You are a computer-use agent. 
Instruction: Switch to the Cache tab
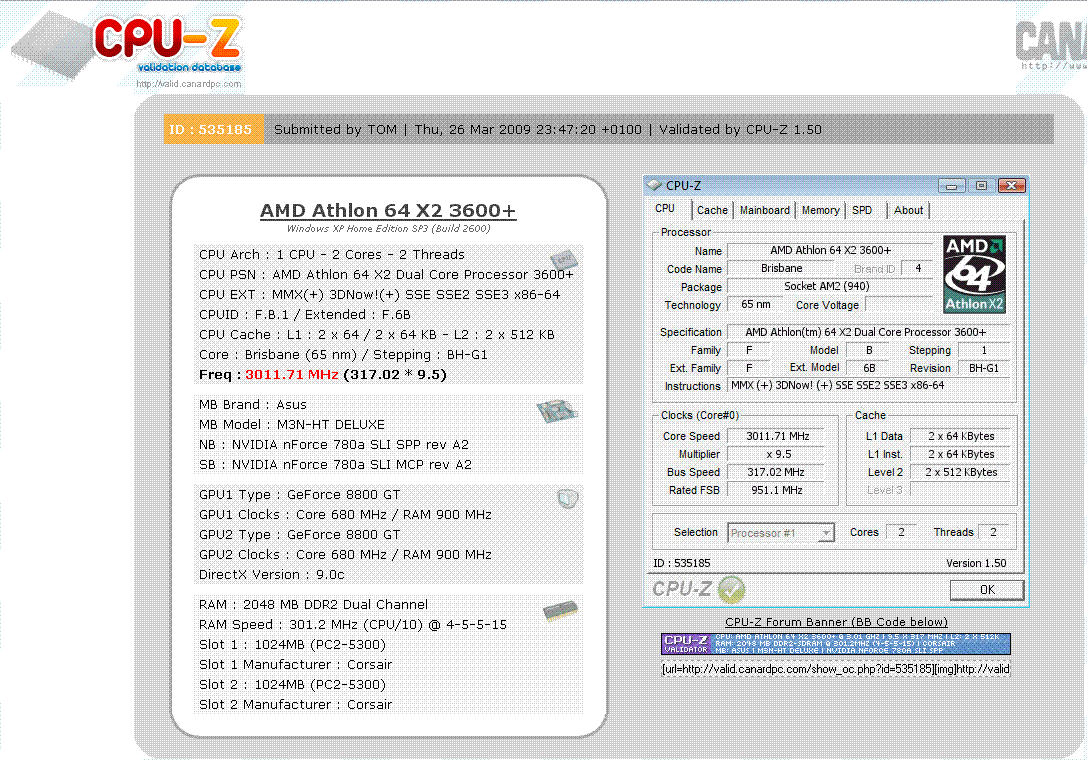tap(712, 210)
